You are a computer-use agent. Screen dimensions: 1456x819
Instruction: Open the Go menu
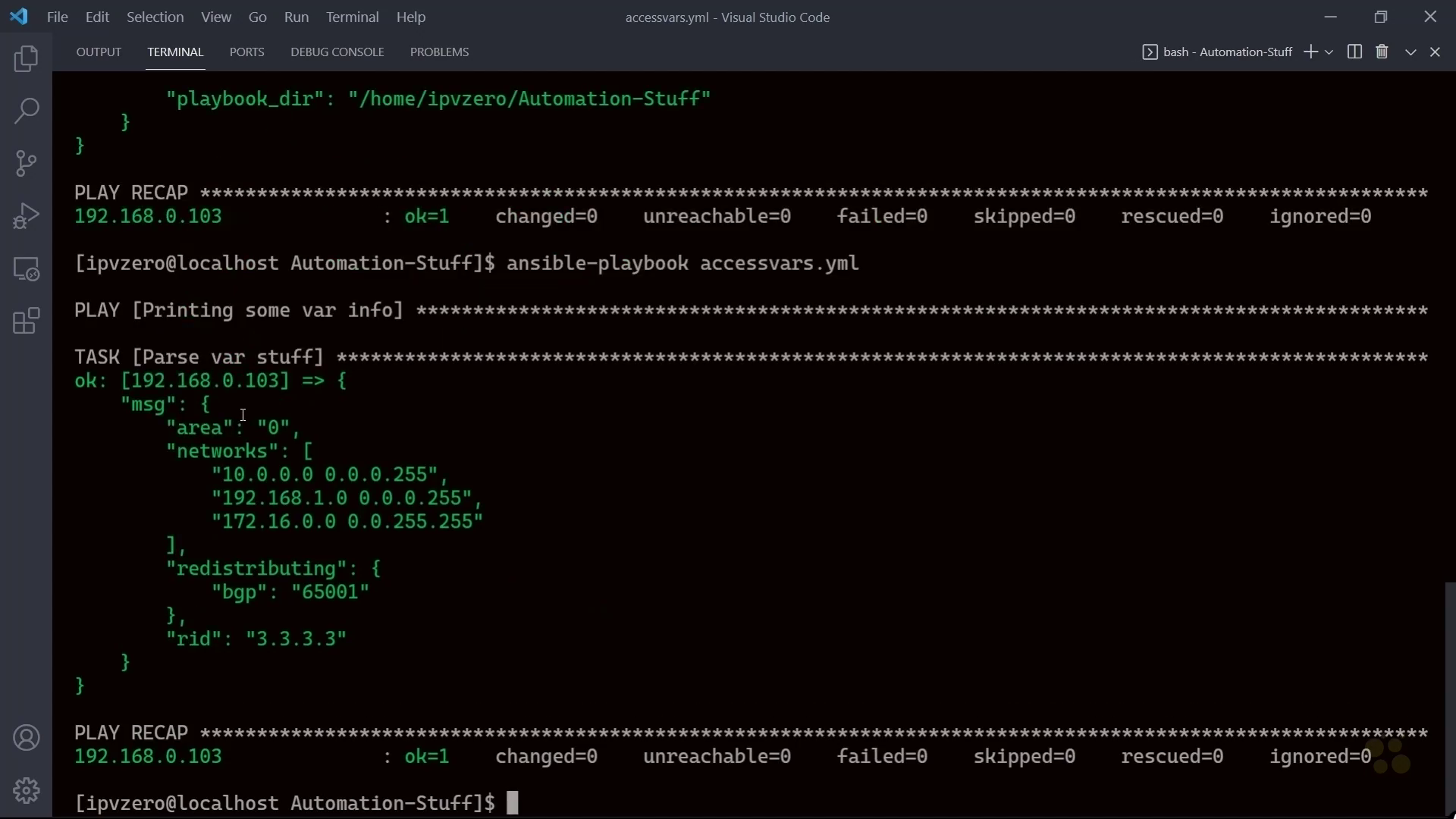[258, 17]
